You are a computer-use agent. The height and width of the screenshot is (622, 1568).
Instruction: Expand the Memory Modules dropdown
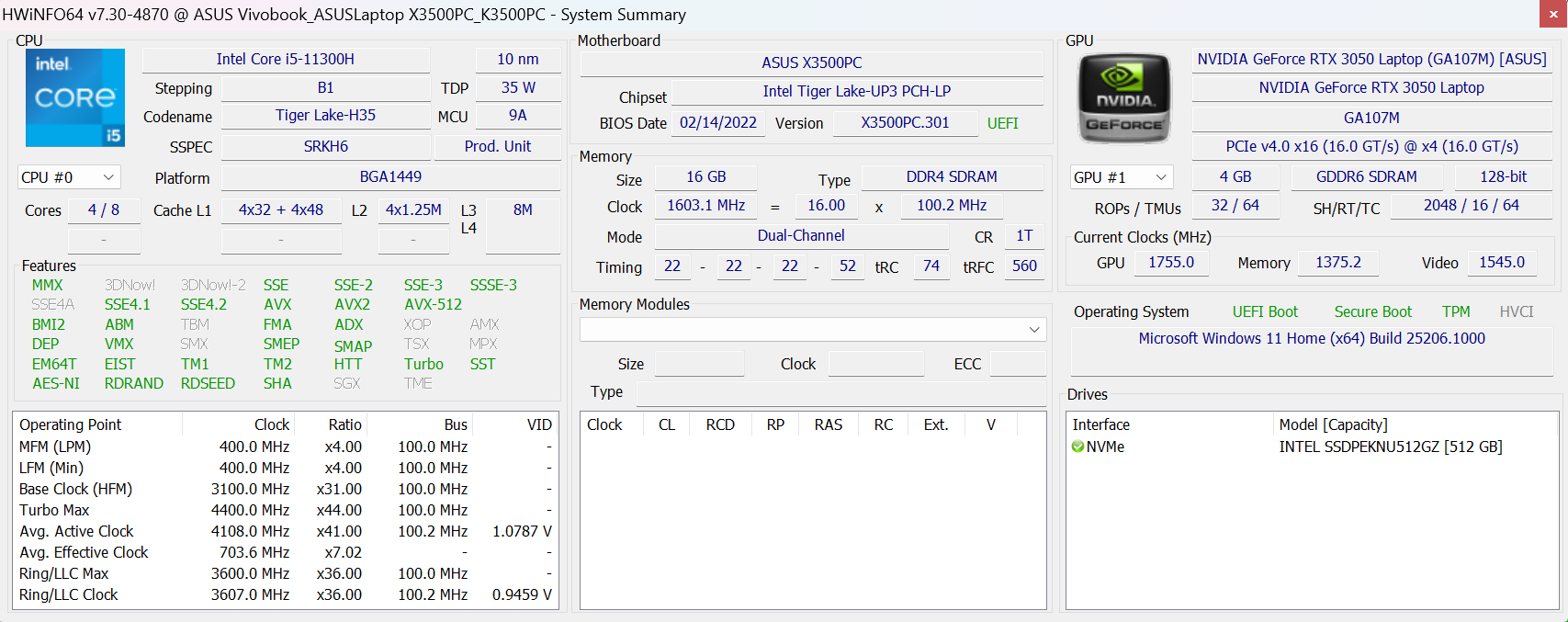point(813,329)
